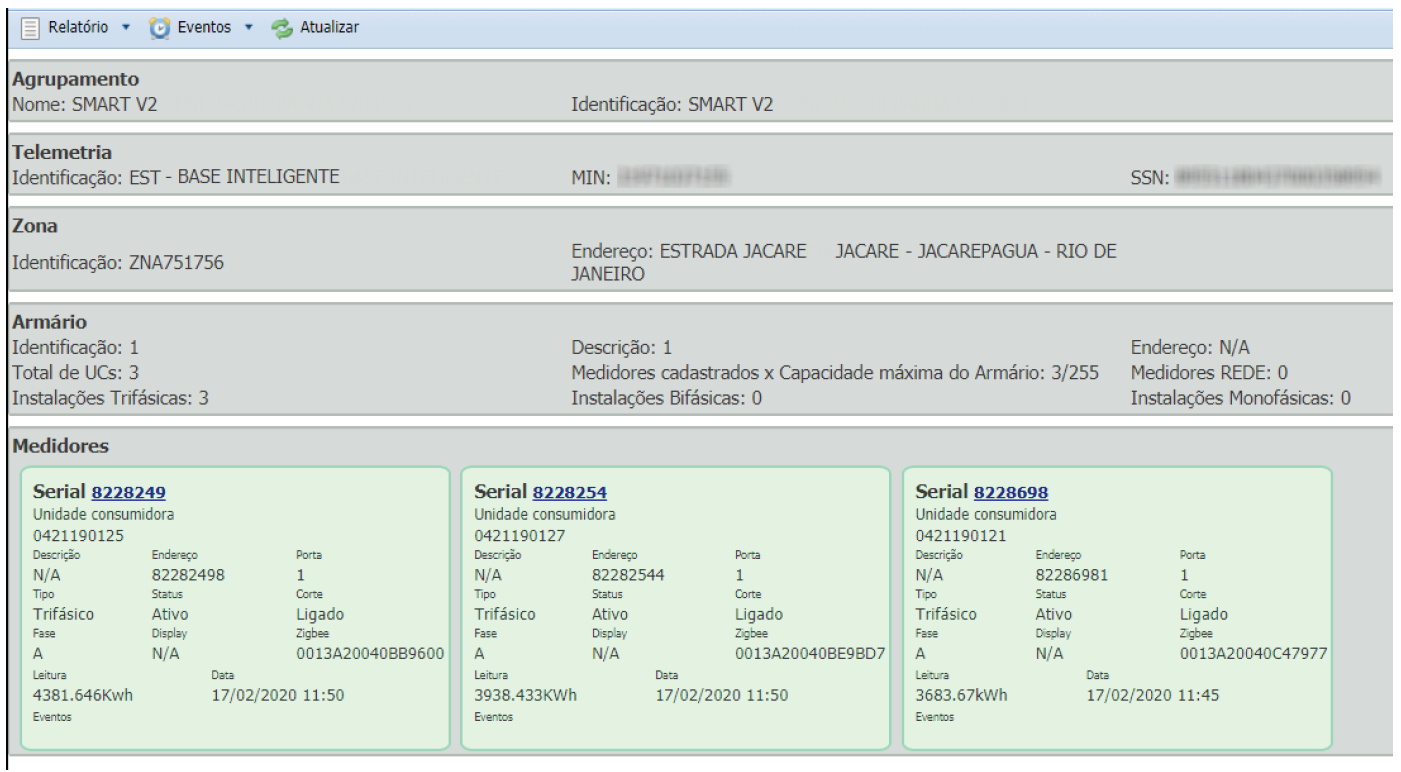Expand the Eventos dropdown arrow
The width and height of the screenshot is (1401, 772).
click(x=248, y=28)
